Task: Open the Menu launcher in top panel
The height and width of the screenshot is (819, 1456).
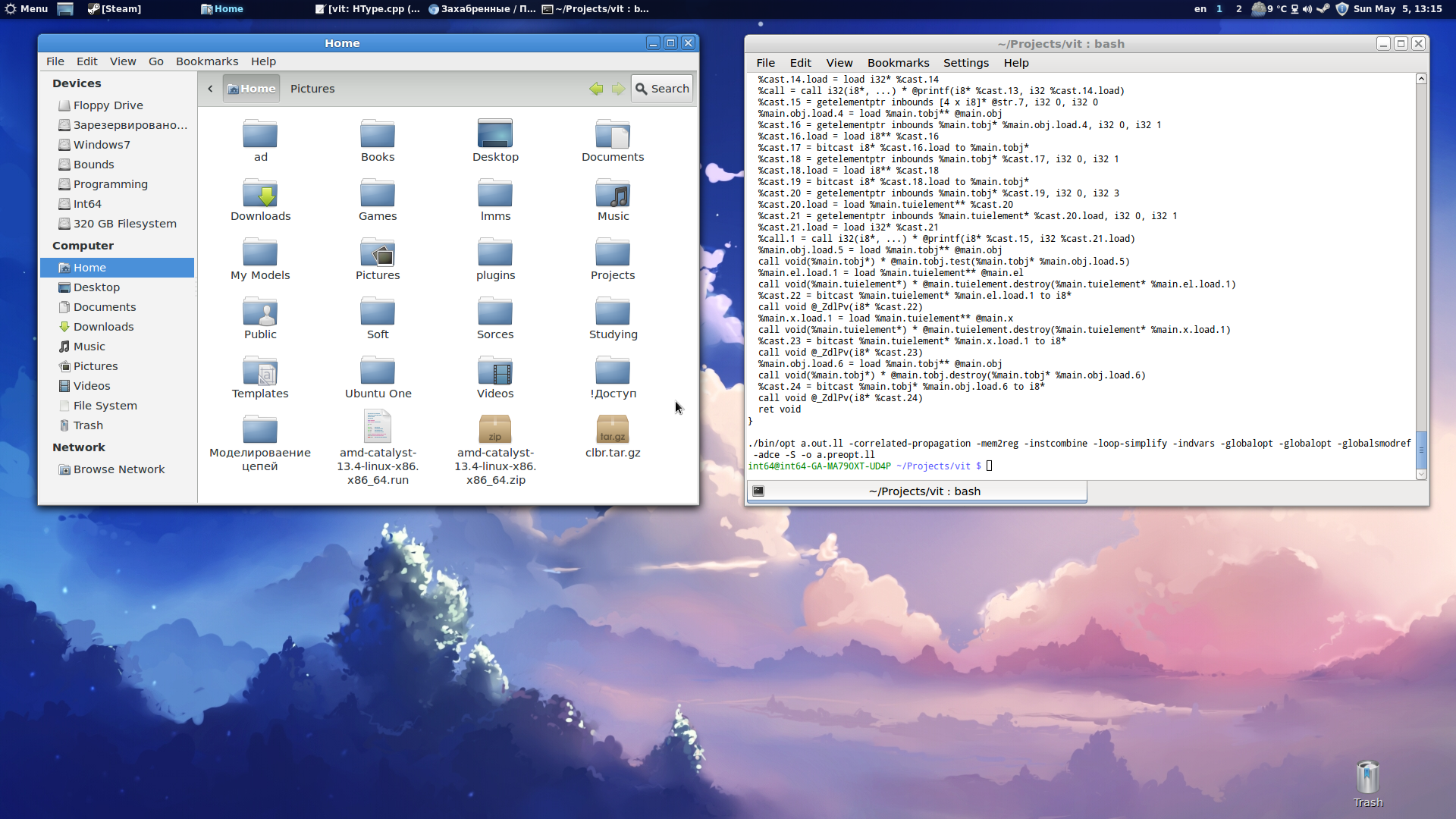Action: point(27,9)
